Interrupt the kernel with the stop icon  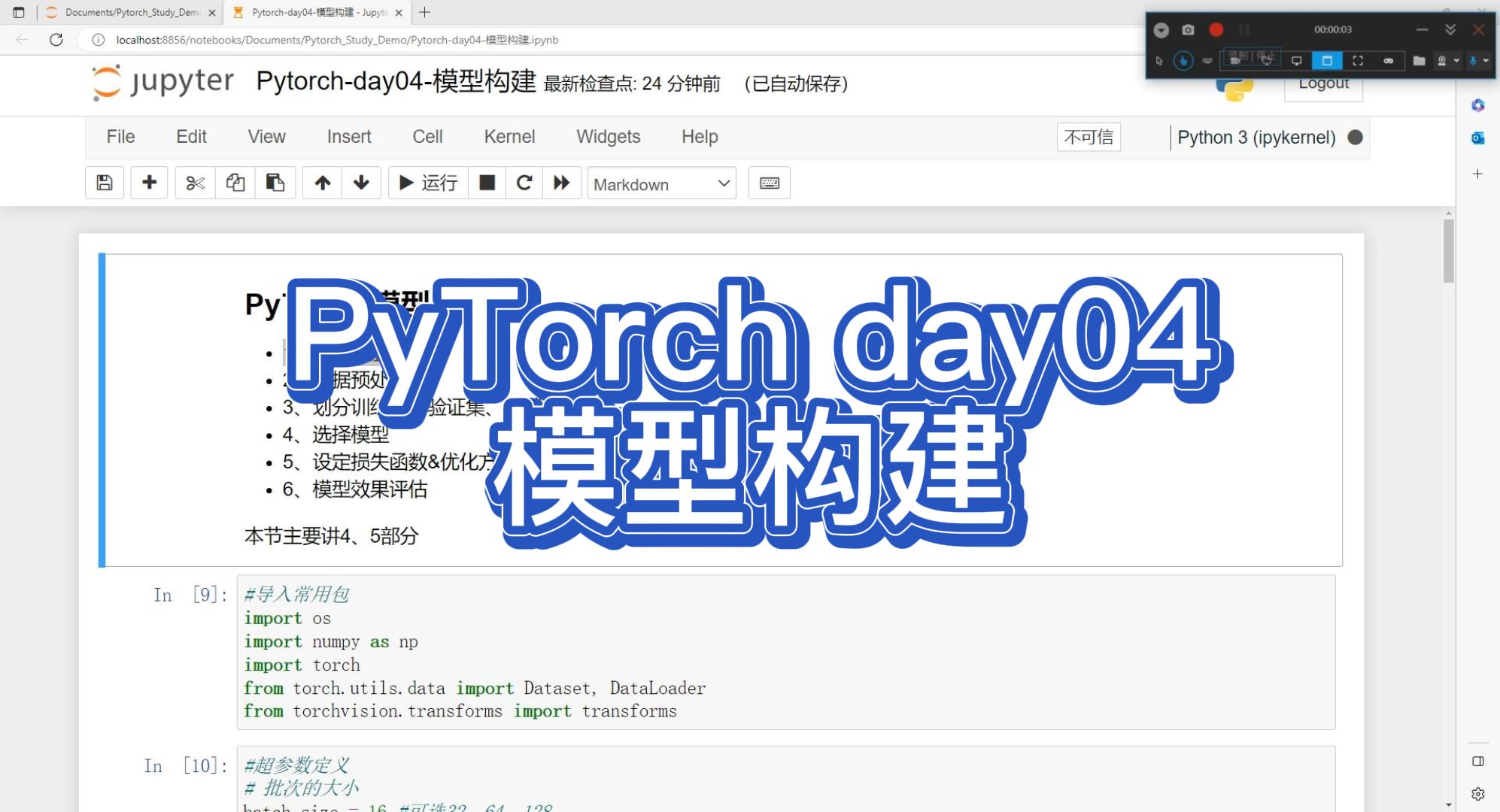(487, 183)
